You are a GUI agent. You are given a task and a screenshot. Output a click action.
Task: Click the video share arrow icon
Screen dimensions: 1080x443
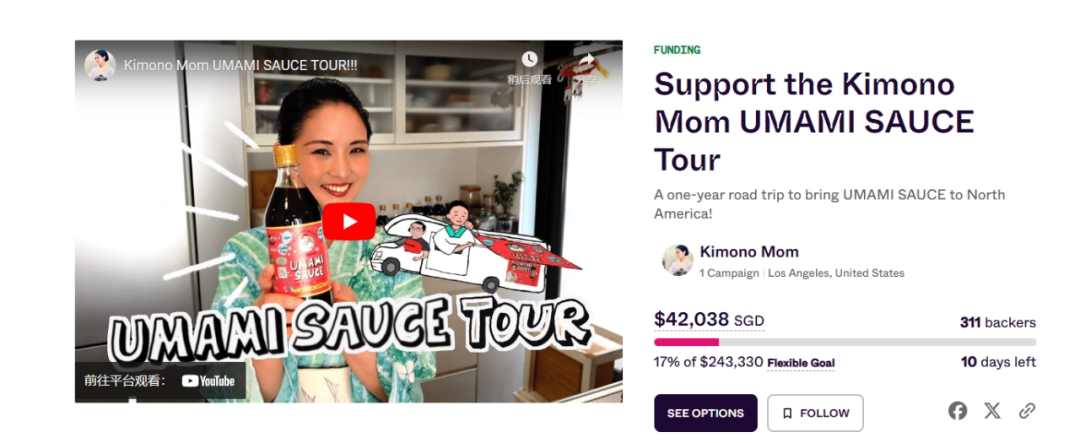click(x=585, y=61)
